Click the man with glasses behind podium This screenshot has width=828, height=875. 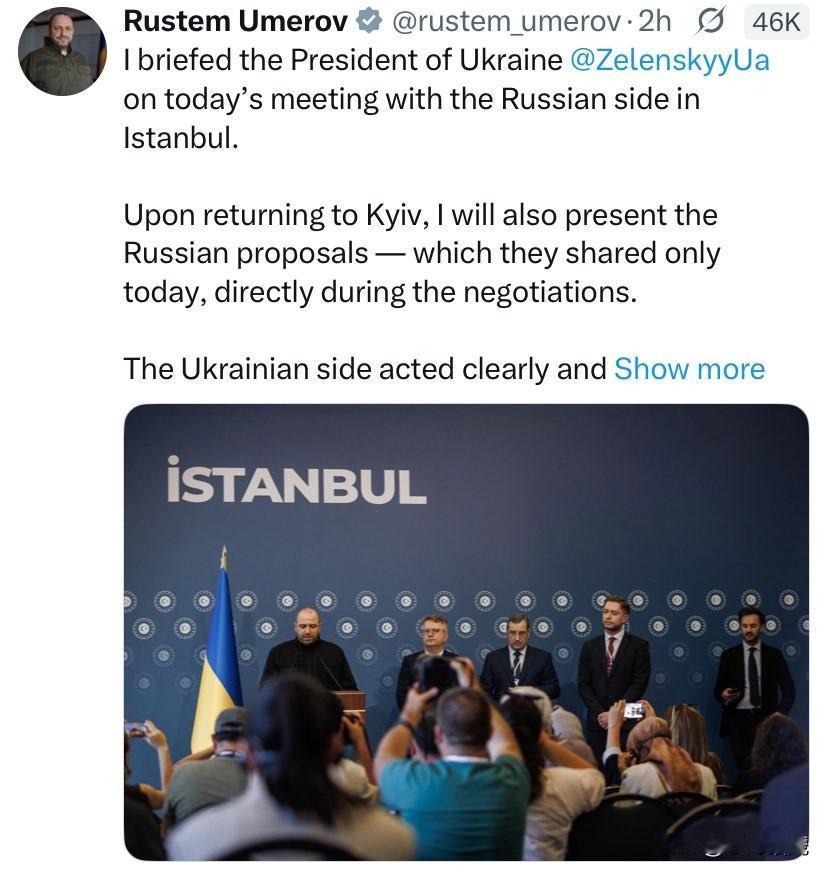pos(432,642)
